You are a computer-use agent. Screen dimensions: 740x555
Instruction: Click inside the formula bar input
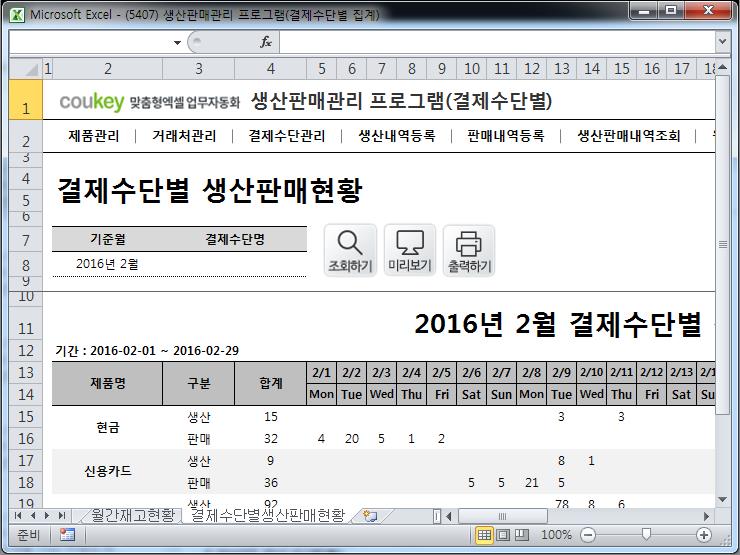497,42
